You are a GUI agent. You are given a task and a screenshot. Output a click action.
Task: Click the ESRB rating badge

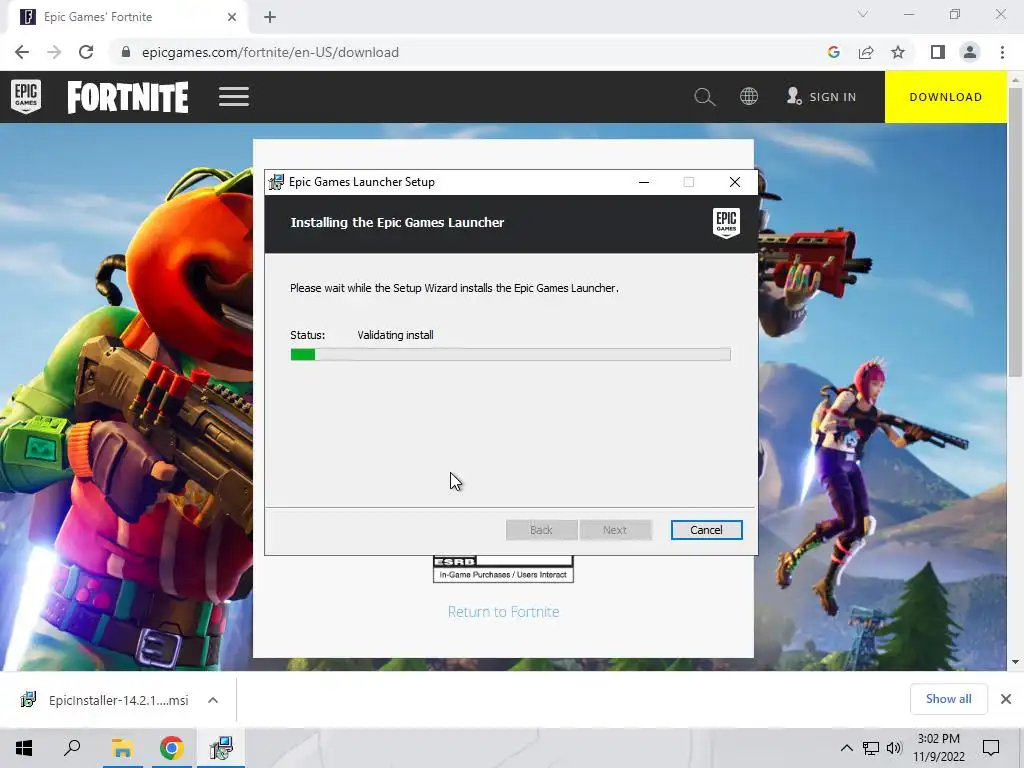click(504, 569)
